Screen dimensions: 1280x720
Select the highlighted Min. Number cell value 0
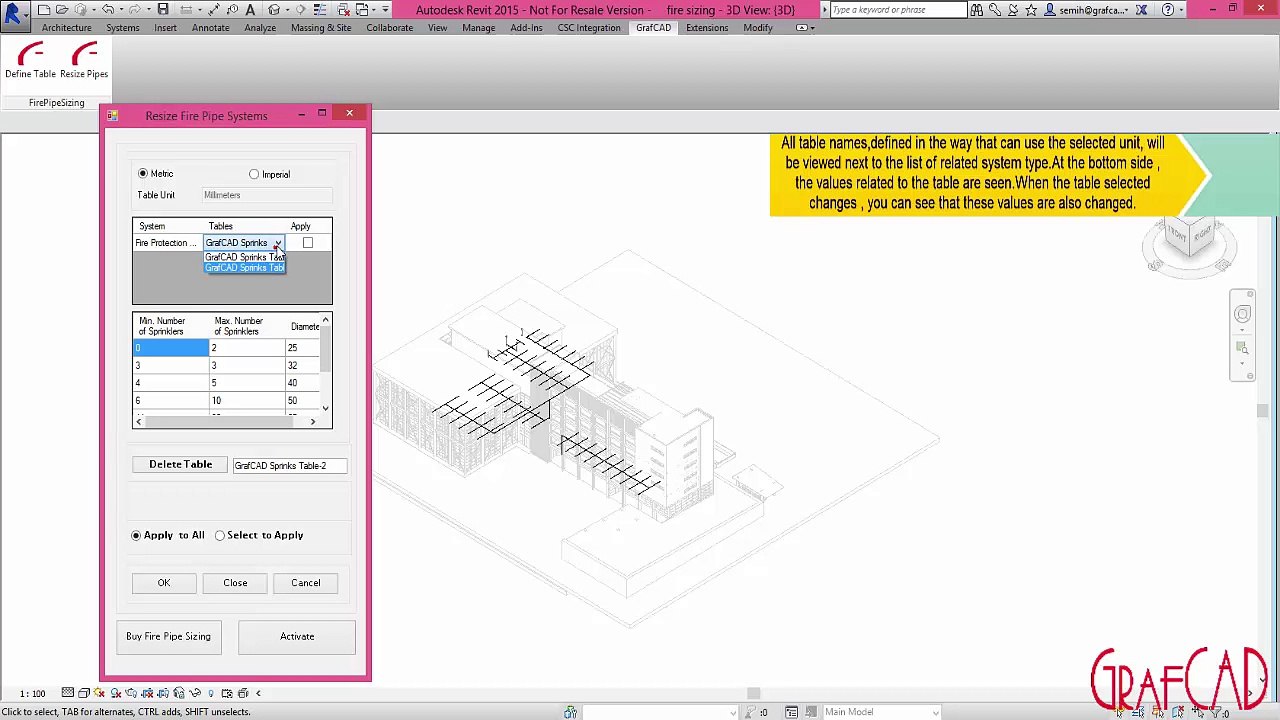[x=171, y=348]
